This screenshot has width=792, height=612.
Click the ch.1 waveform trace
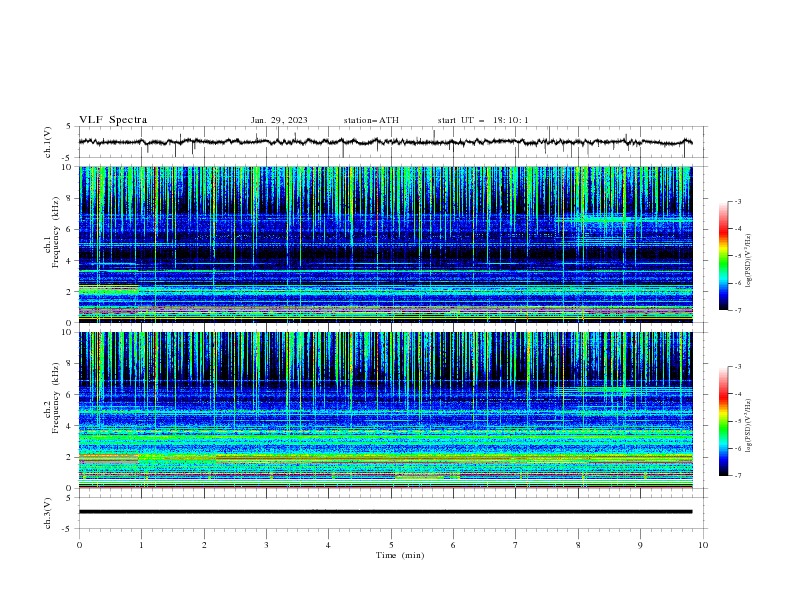[385, 142]
